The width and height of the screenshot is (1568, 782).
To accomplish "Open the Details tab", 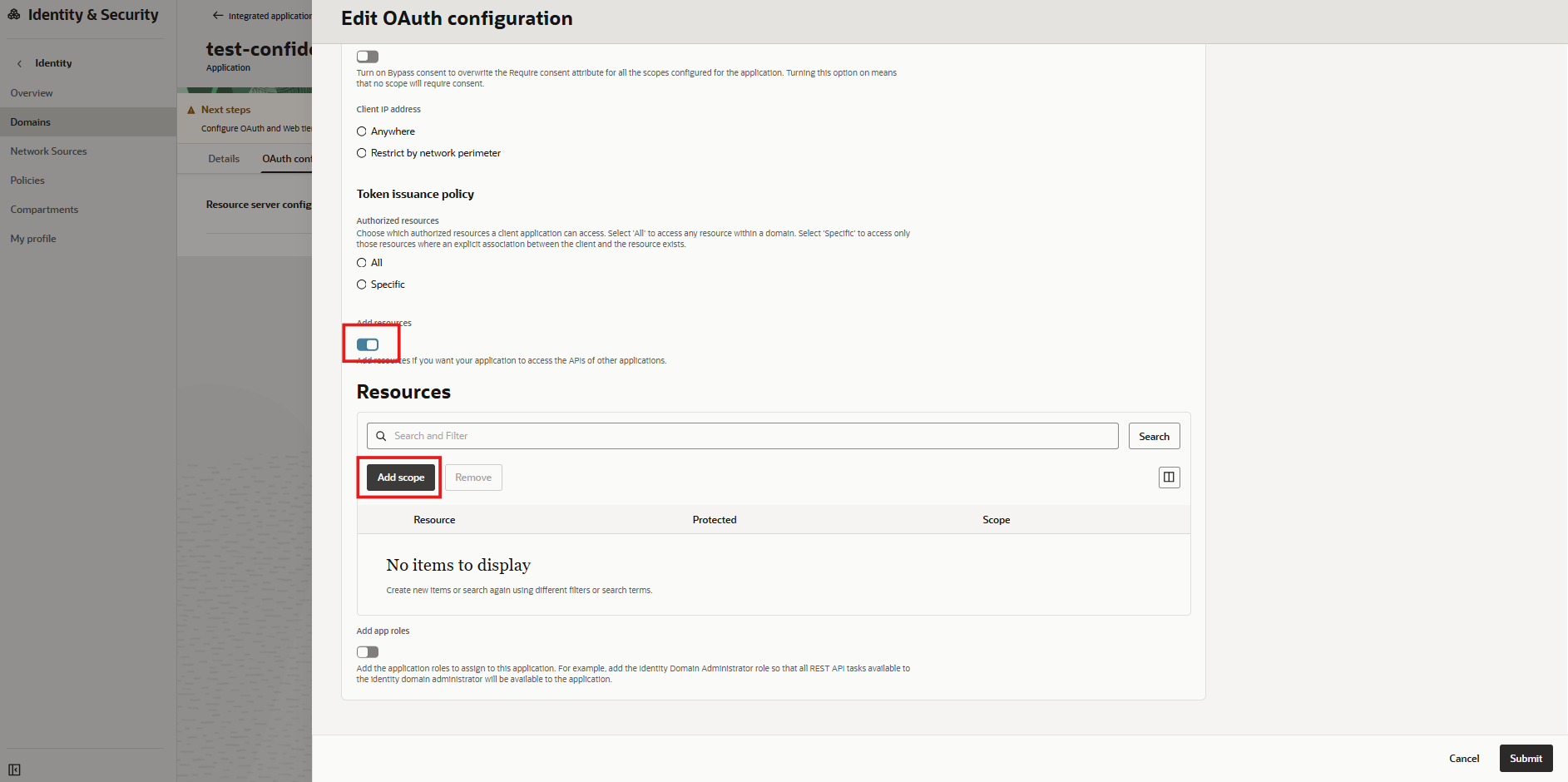I will click(x=224, y=159).
